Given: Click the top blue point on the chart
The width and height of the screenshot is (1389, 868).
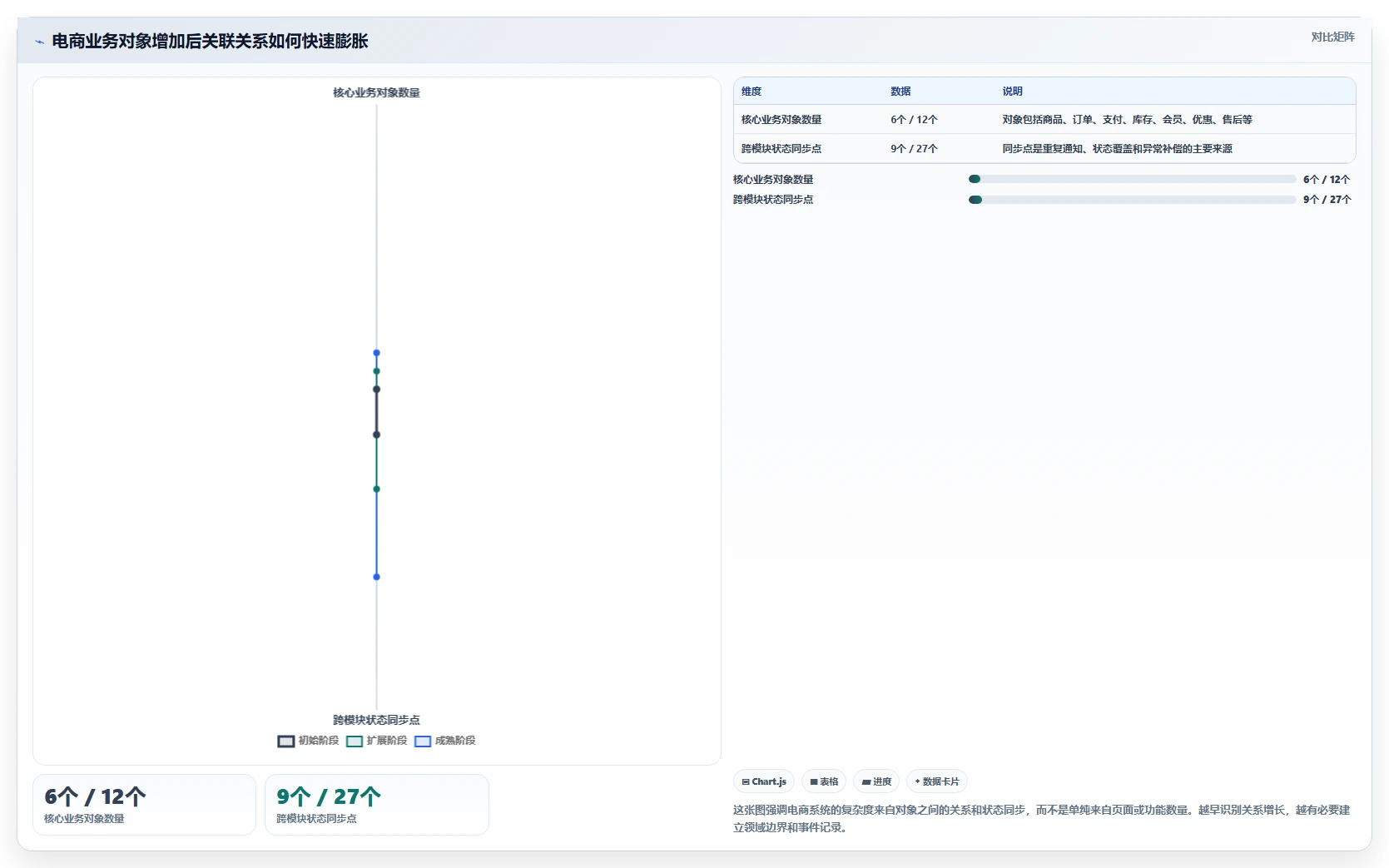Looking at the screenshot, I should [x=376, y=353].
